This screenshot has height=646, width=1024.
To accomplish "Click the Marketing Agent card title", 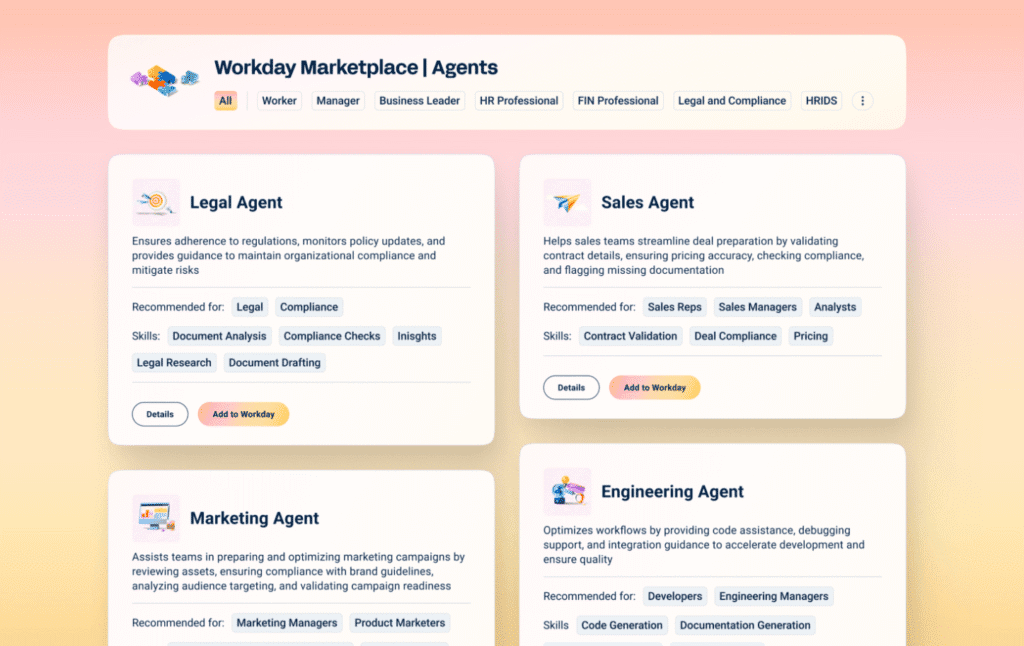I will [x=255, y=518].
